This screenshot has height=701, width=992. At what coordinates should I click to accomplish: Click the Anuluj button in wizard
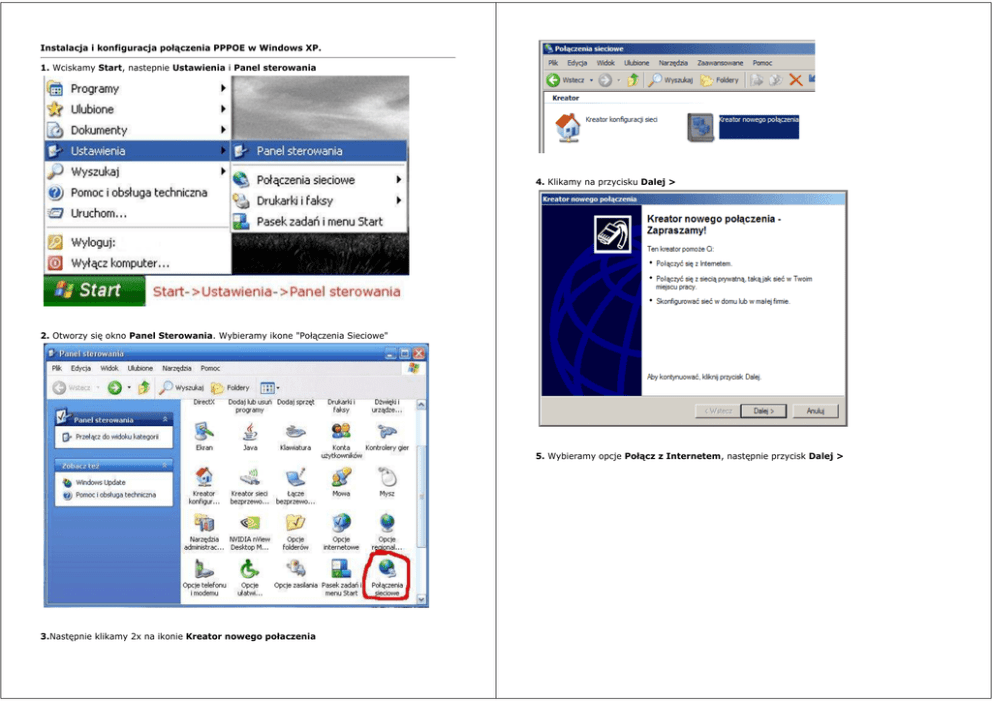(x=815, y=411)
